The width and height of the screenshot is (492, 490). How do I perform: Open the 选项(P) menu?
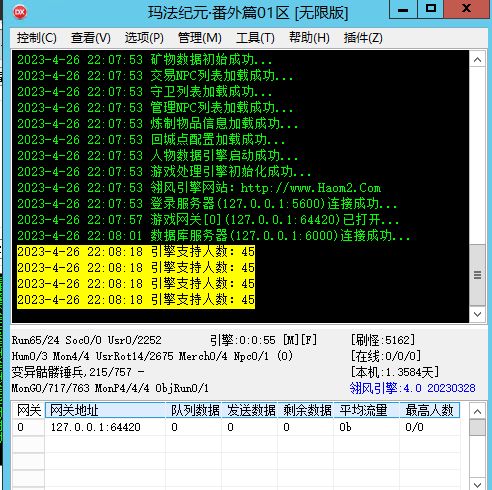[x=144, y=38]
